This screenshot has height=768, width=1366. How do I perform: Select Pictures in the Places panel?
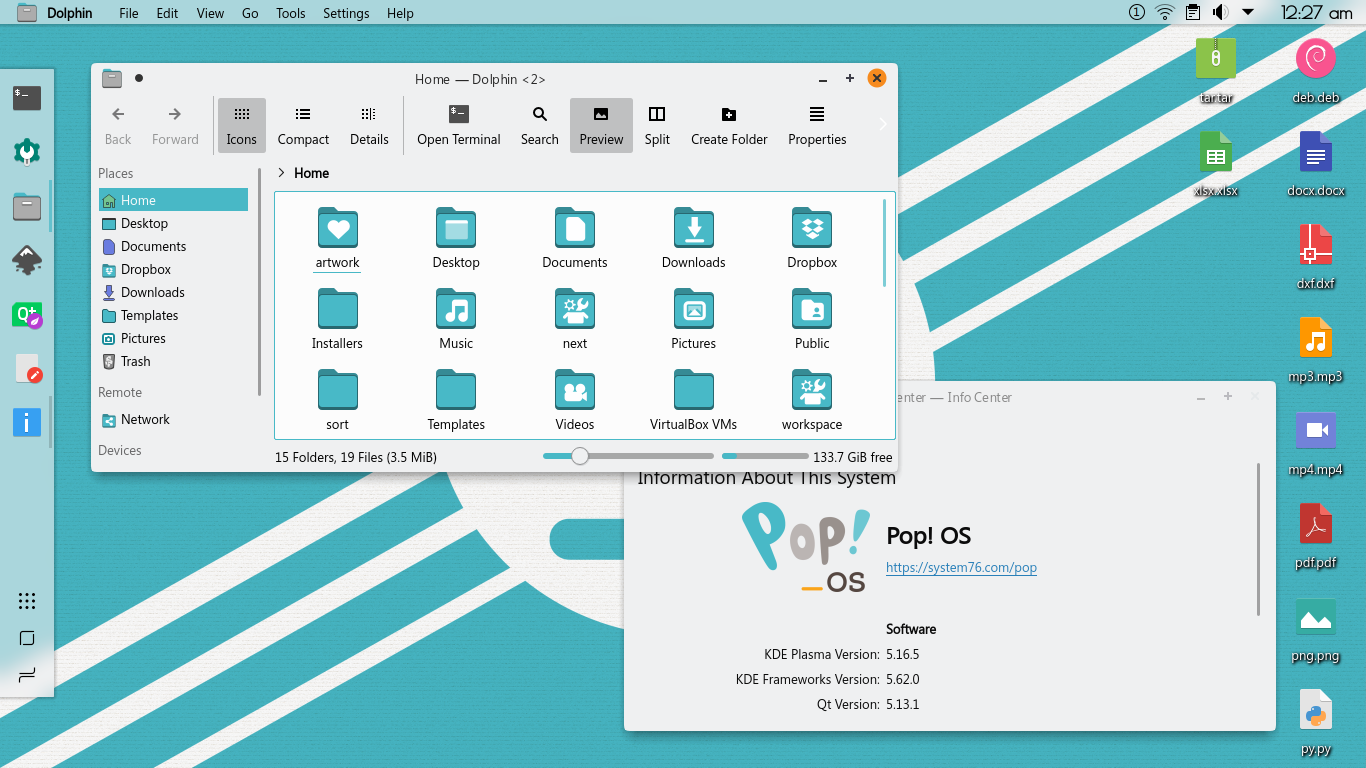pyautogui.click(x=173, y=338)
